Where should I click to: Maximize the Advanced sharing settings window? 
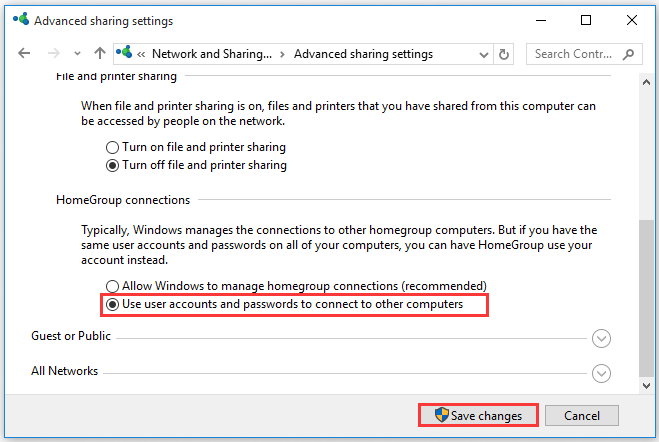586,20
